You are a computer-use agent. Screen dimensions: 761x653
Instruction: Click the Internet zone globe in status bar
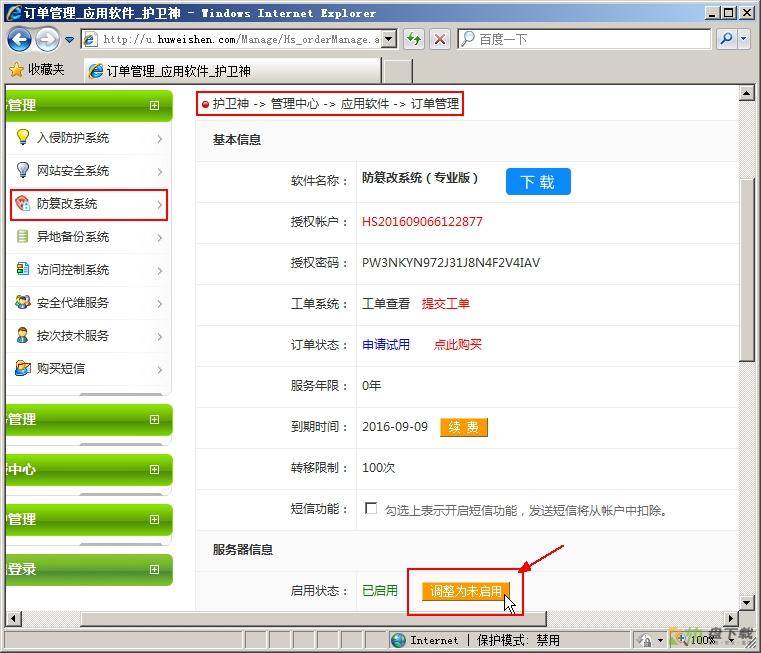[398, 640]
